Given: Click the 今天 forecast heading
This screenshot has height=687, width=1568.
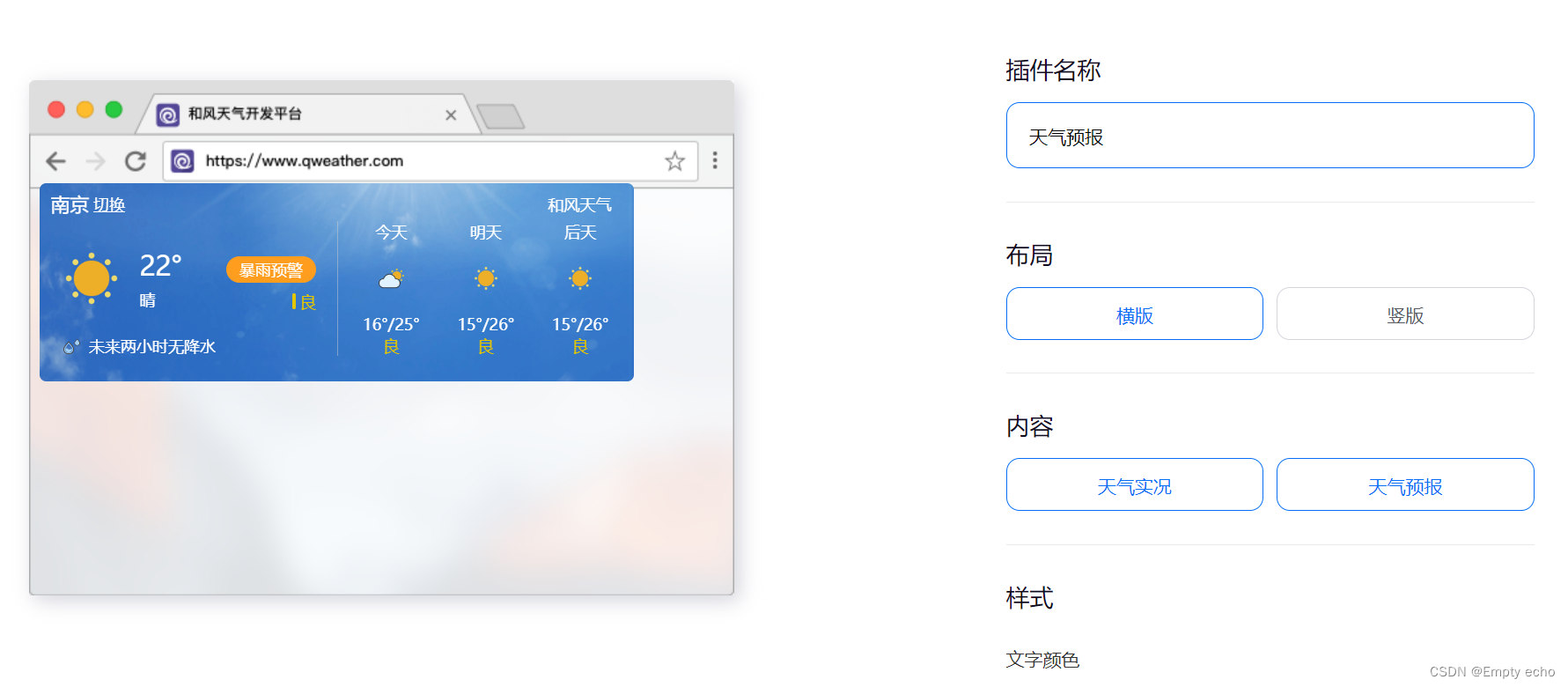Looking at the screenshot, I should (x=391, y=233).
